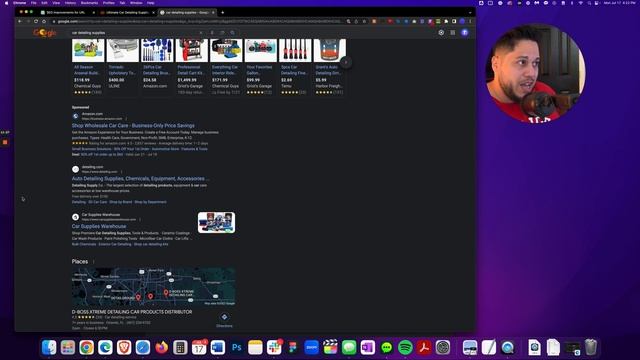This screenshot has height=360, width=640.
Task: Open Chrome three-dot menu
Action: [470, 21]
